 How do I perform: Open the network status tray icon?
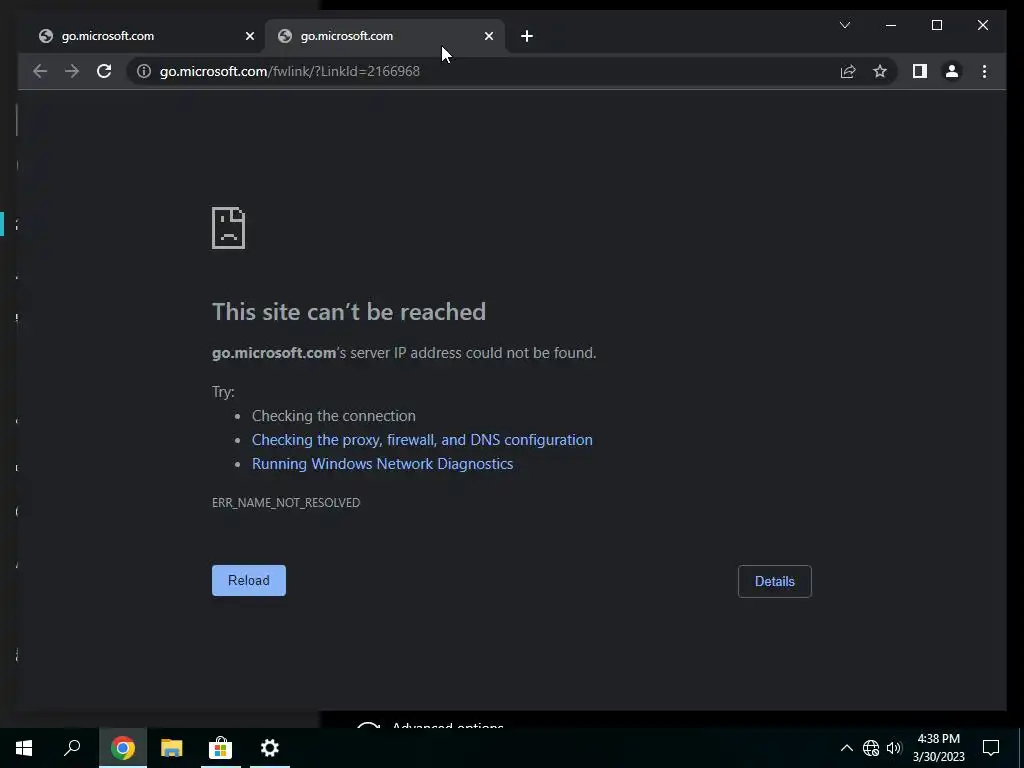tap(871, 748)
